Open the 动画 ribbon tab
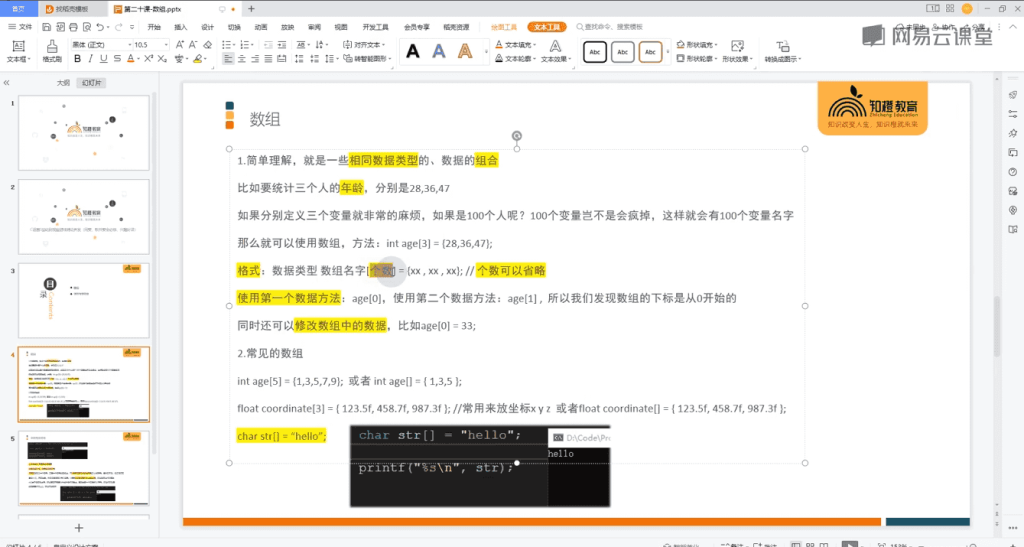Viewport: 1024px width, 547px height. click(x=260, y=27)
